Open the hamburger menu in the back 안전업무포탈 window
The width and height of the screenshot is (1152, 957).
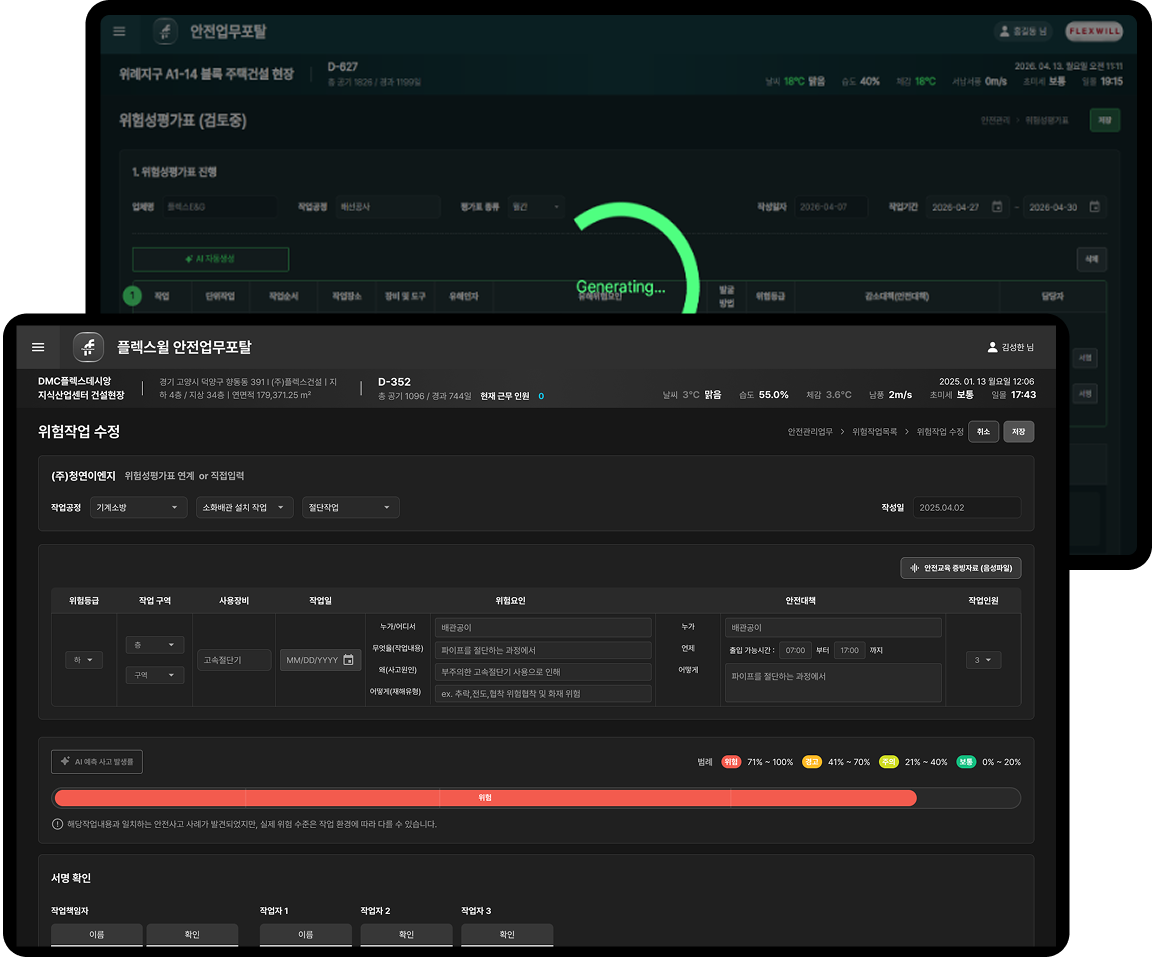pos(119,32)
